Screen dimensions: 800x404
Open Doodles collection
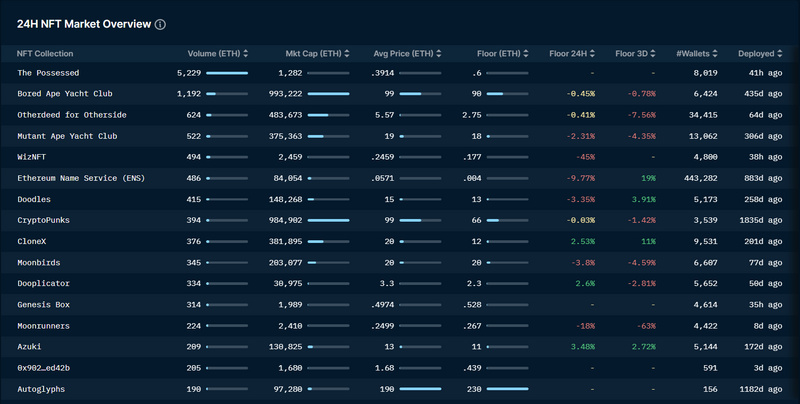click(x=34, y=199)
